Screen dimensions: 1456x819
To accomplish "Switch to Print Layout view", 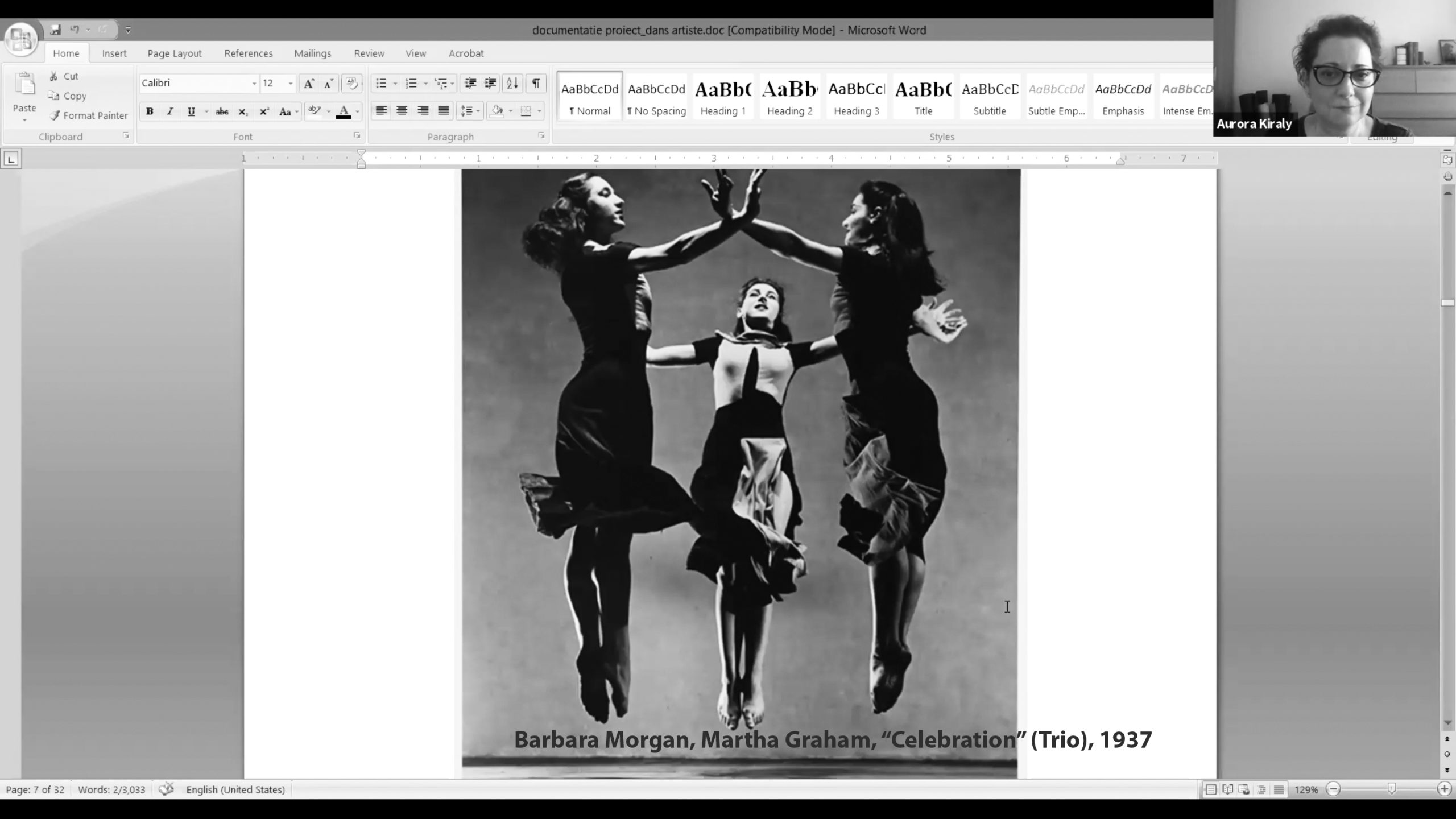I will tap(1211, 789).
